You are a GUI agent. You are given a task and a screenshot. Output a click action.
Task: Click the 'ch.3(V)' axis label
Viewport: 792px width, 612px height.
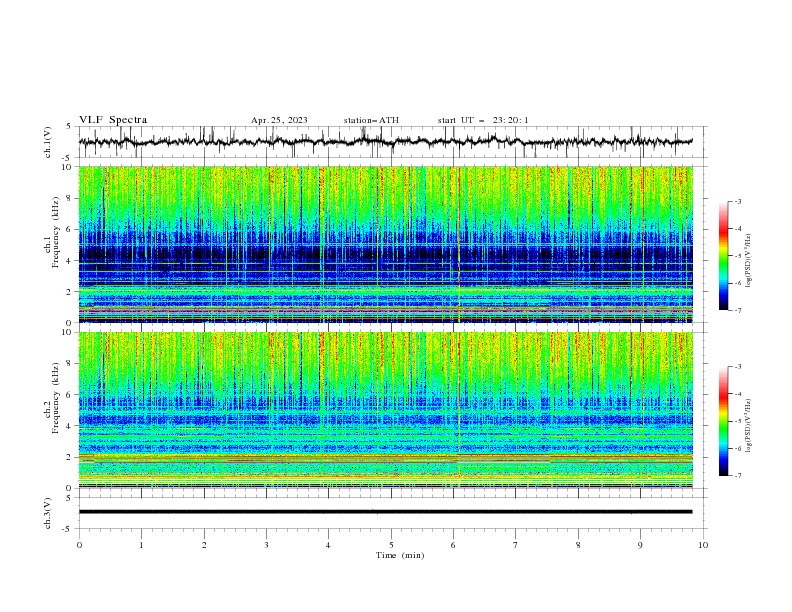tap(48, 513)
